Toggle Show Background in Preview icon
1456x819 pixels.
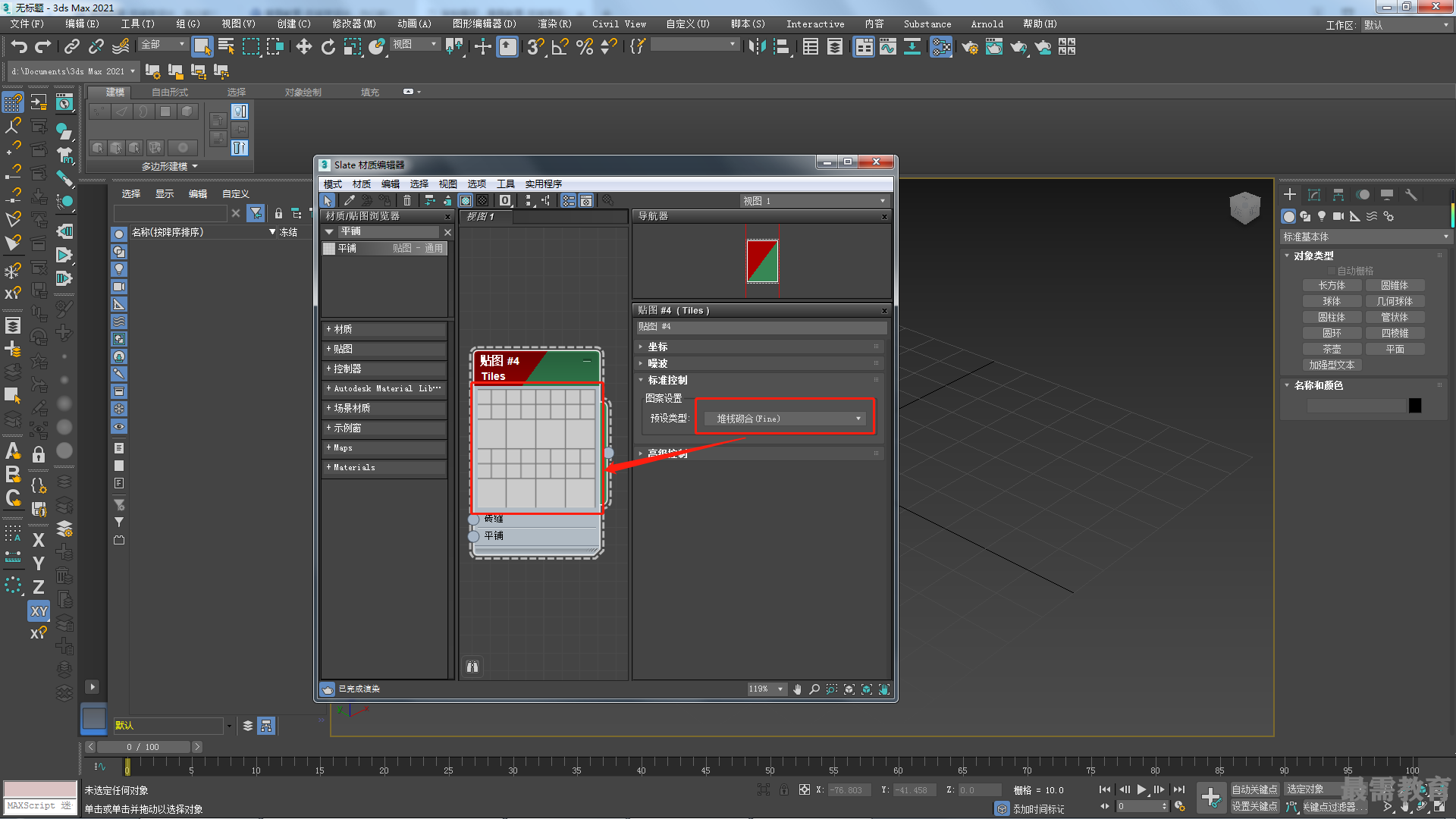coord(482,200)
